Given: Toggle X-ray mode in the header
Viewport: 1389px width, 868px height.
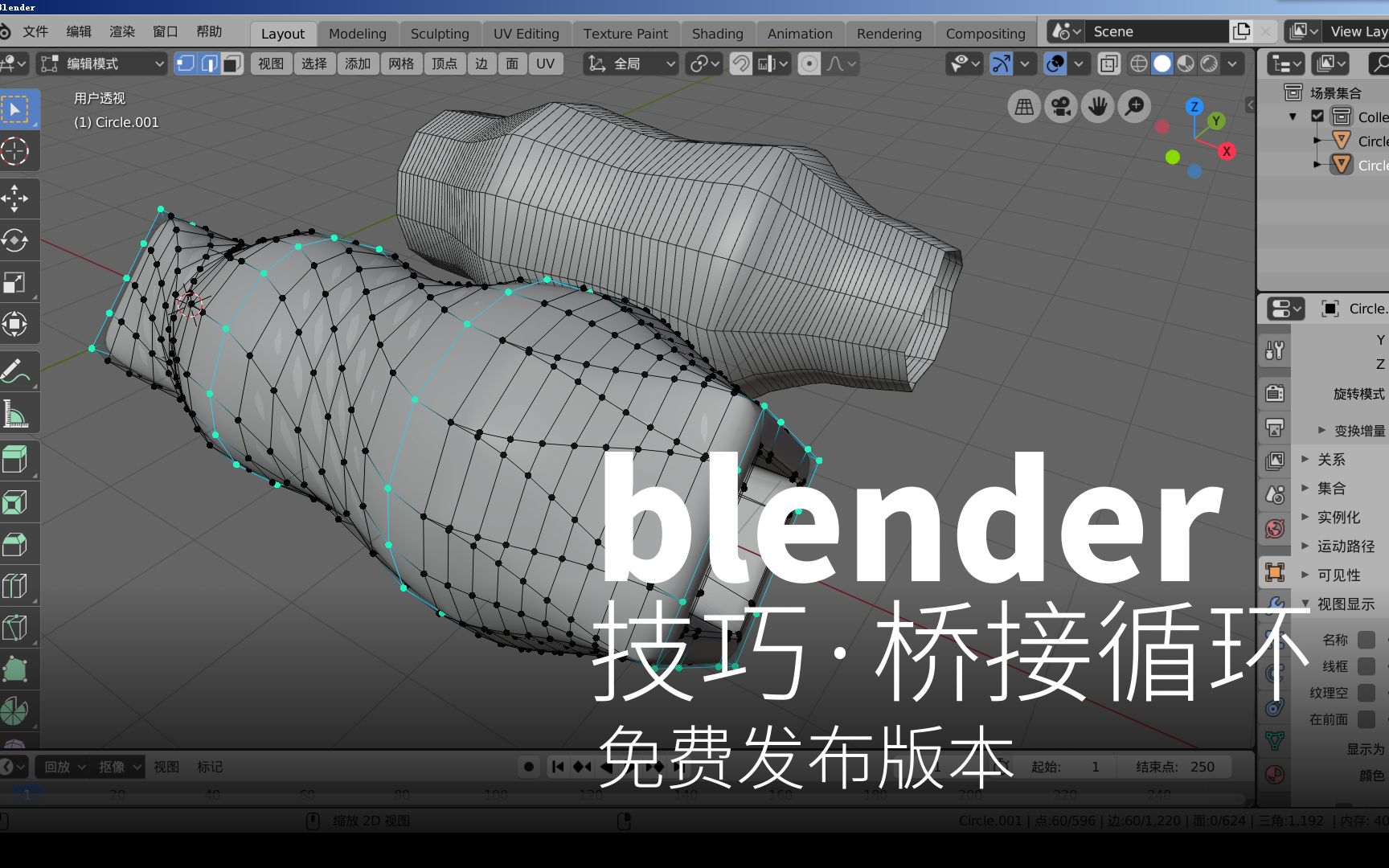Looking at the screenshot, I should [1109, 63].
